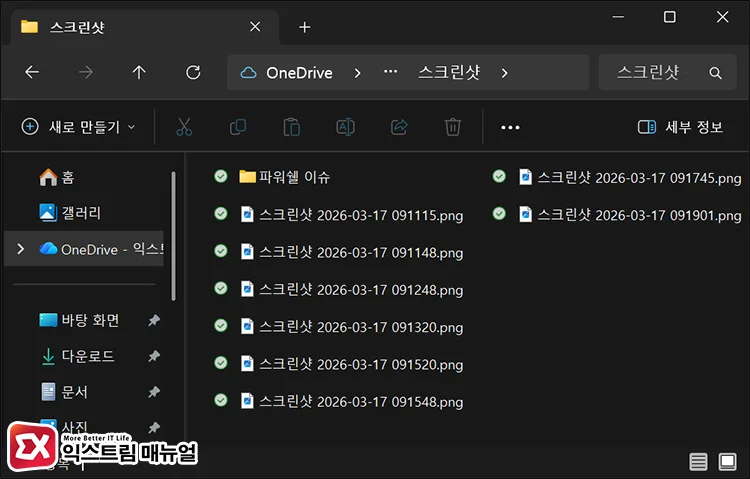The width and height of the screenshot is (750, 479).
Task: Switch to the details list view icon
Action: (x=698, y=462)
